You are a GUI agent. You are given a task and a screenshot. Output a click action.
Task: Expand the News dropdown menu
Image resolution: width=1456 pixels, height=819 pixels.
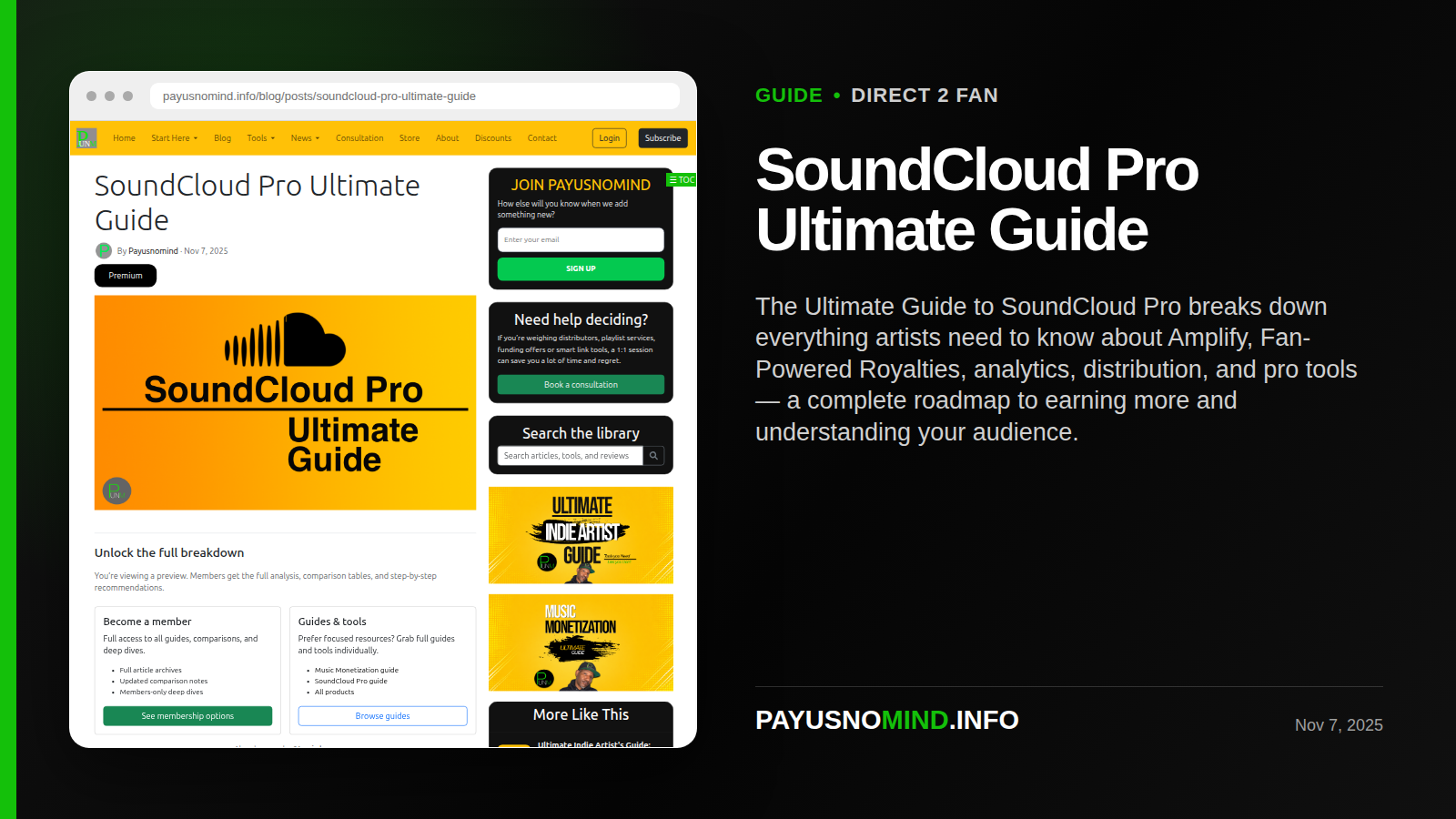pos(305,138)
